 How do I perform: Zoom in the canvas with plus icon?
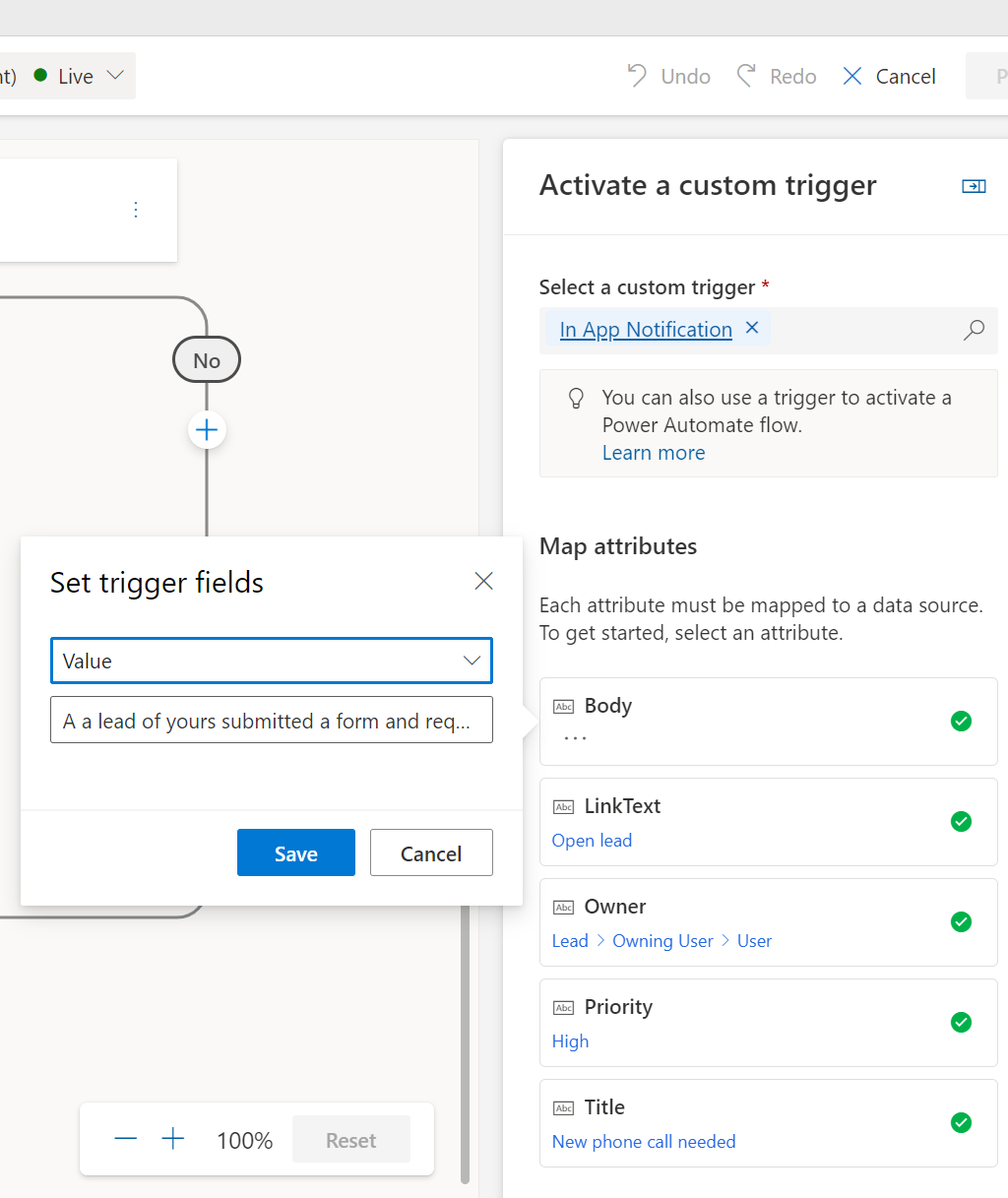tap(173, 1140)
